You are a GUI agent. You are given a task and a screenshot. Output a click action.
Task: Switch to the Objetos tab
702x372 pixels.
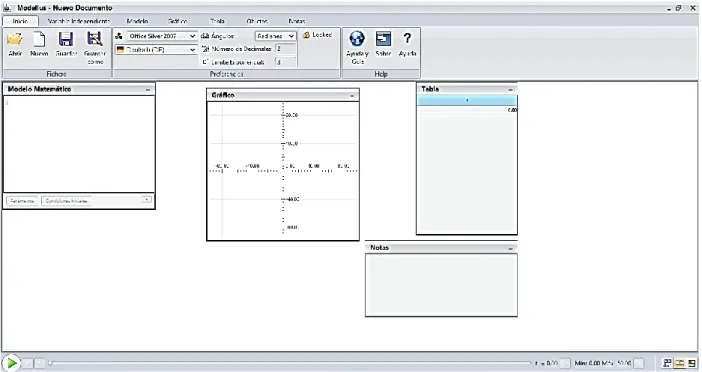tap(257, 21)
